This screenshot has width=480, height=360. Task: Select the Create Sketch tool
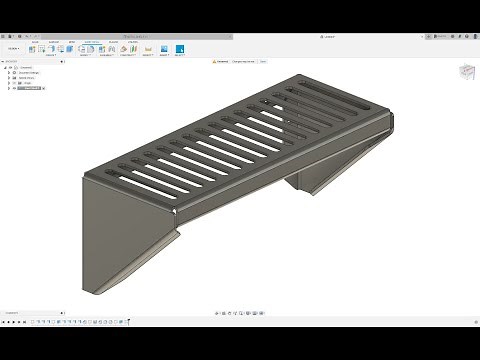click(42, 49)
